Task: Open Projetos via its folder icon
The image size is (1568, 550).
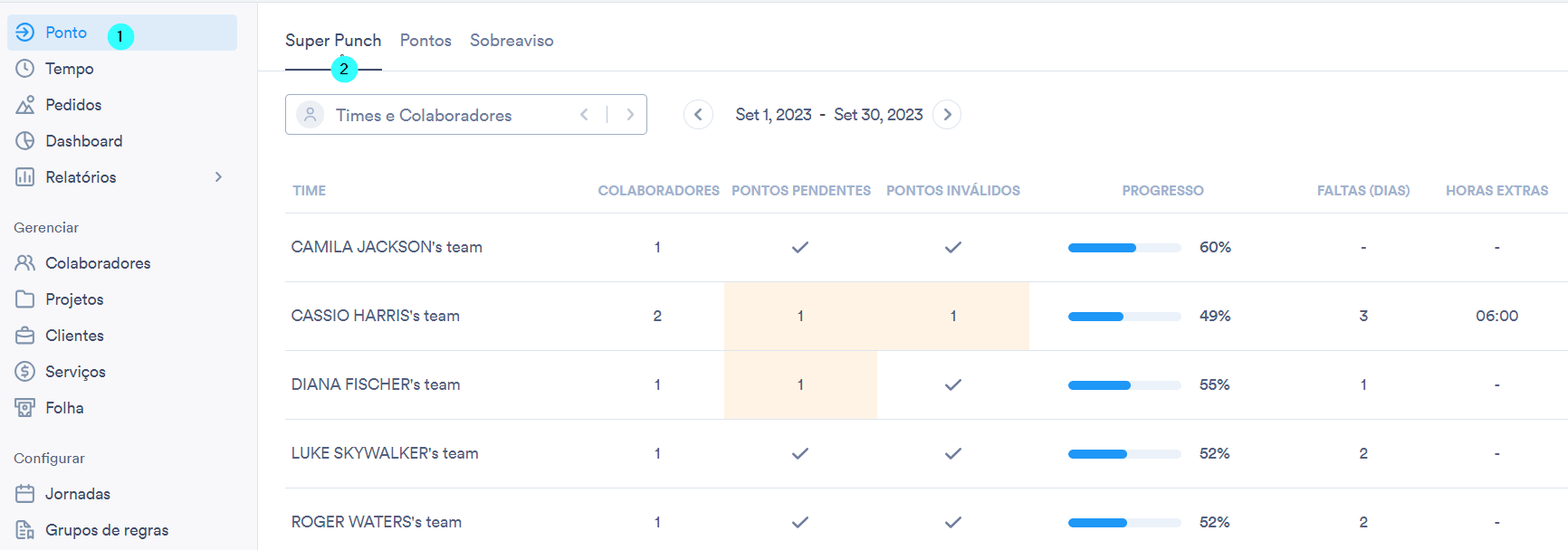Action: [x=25, y=299]
